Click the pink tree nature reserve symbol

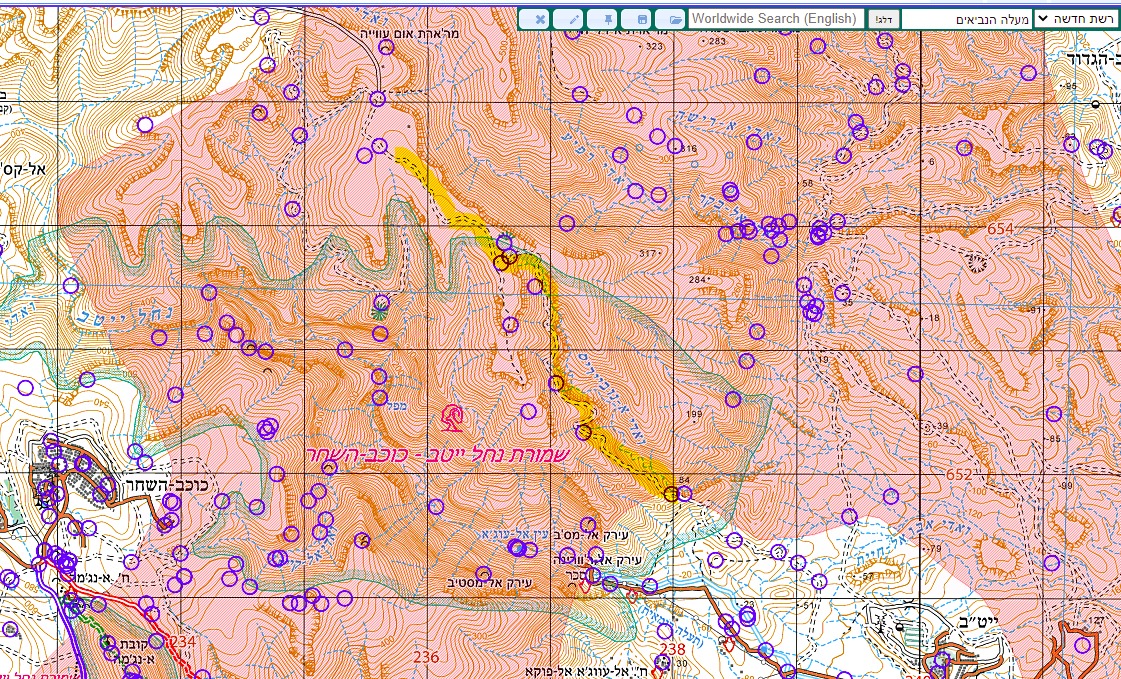click(453, 417)
